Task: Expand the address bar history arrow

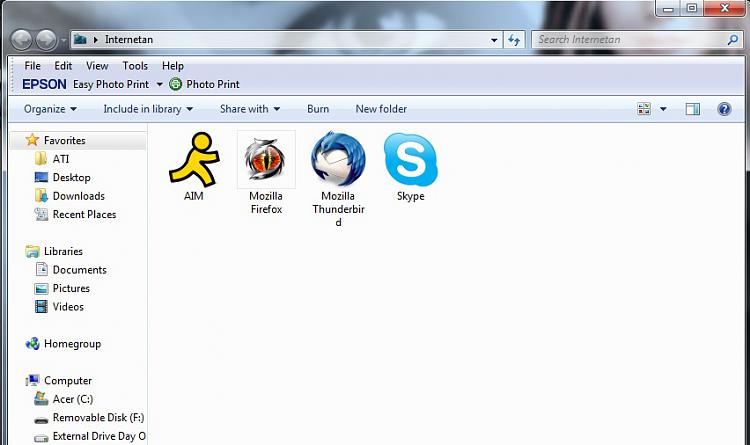Action: point(494,40)
